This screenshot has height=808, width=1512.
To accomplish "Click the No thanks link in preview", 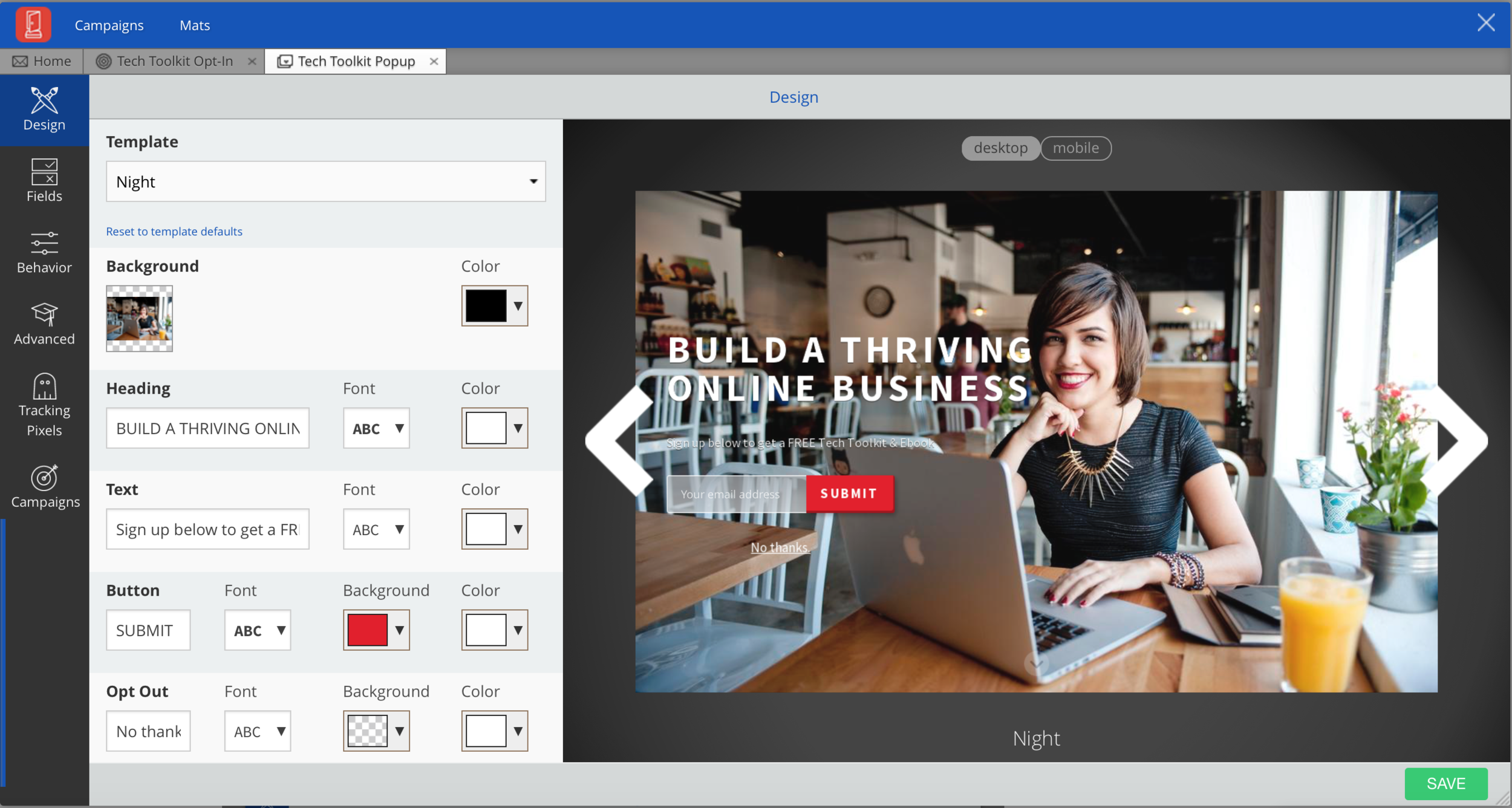I will click(780, 547).
